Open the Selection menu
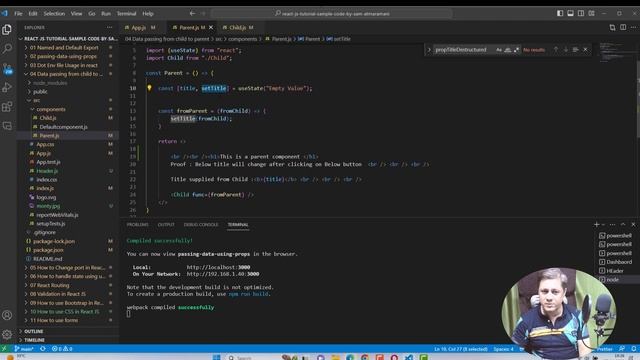This screenshot has height=360, width=640. click(54, 13)
